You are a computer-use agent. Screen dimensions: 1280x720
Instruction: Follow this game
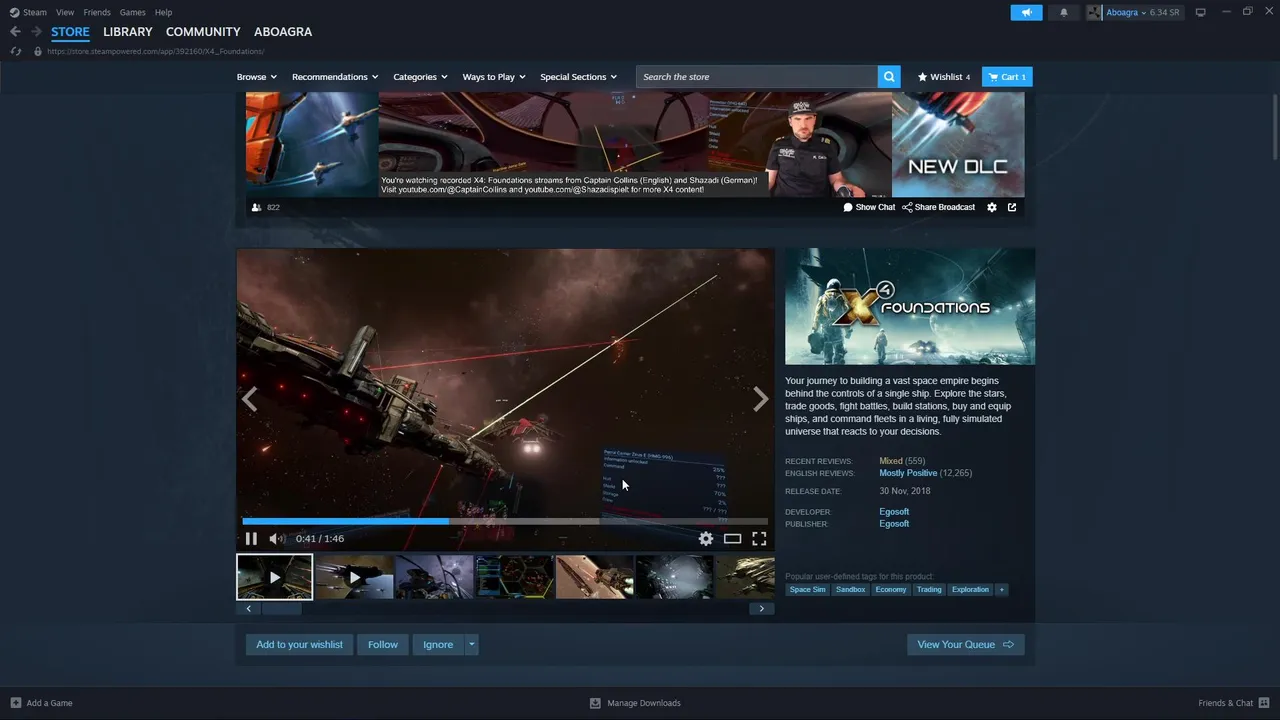tap(383, 644)
